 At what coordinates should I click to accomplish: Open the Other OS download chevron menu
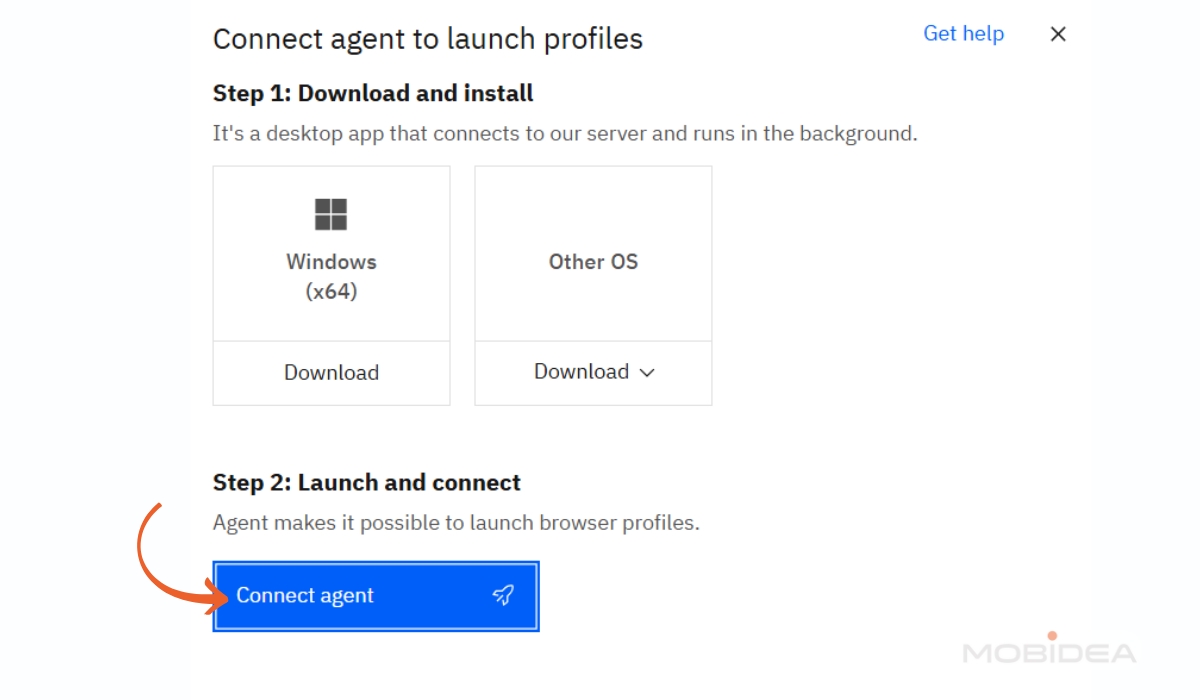[646, 372]
